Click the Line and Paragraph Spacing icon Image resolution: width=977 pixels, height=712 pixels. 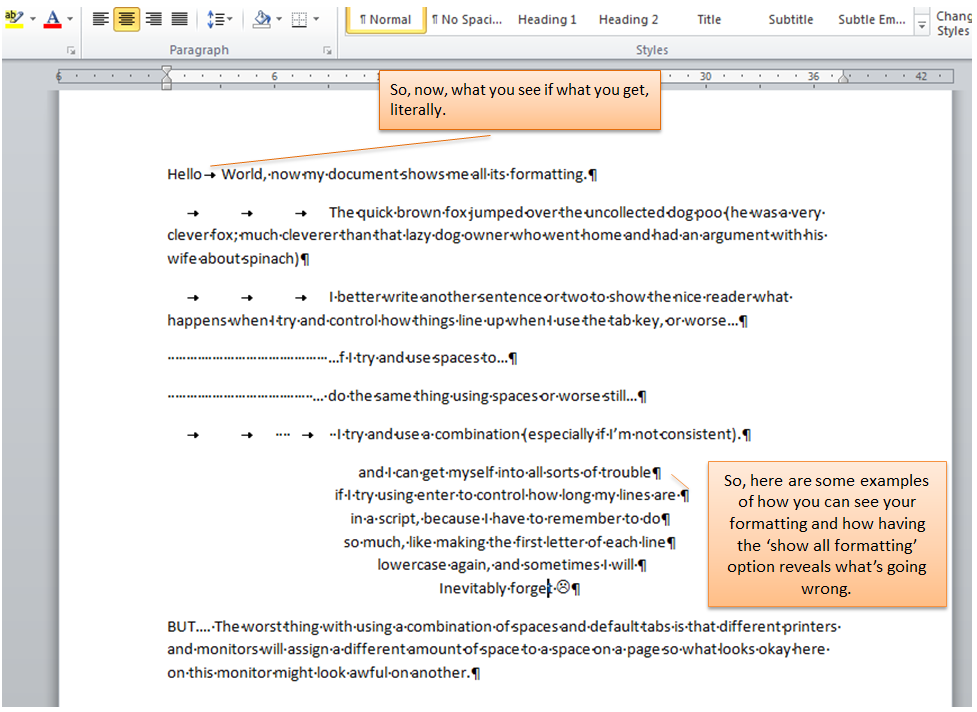tap(216, 18)
